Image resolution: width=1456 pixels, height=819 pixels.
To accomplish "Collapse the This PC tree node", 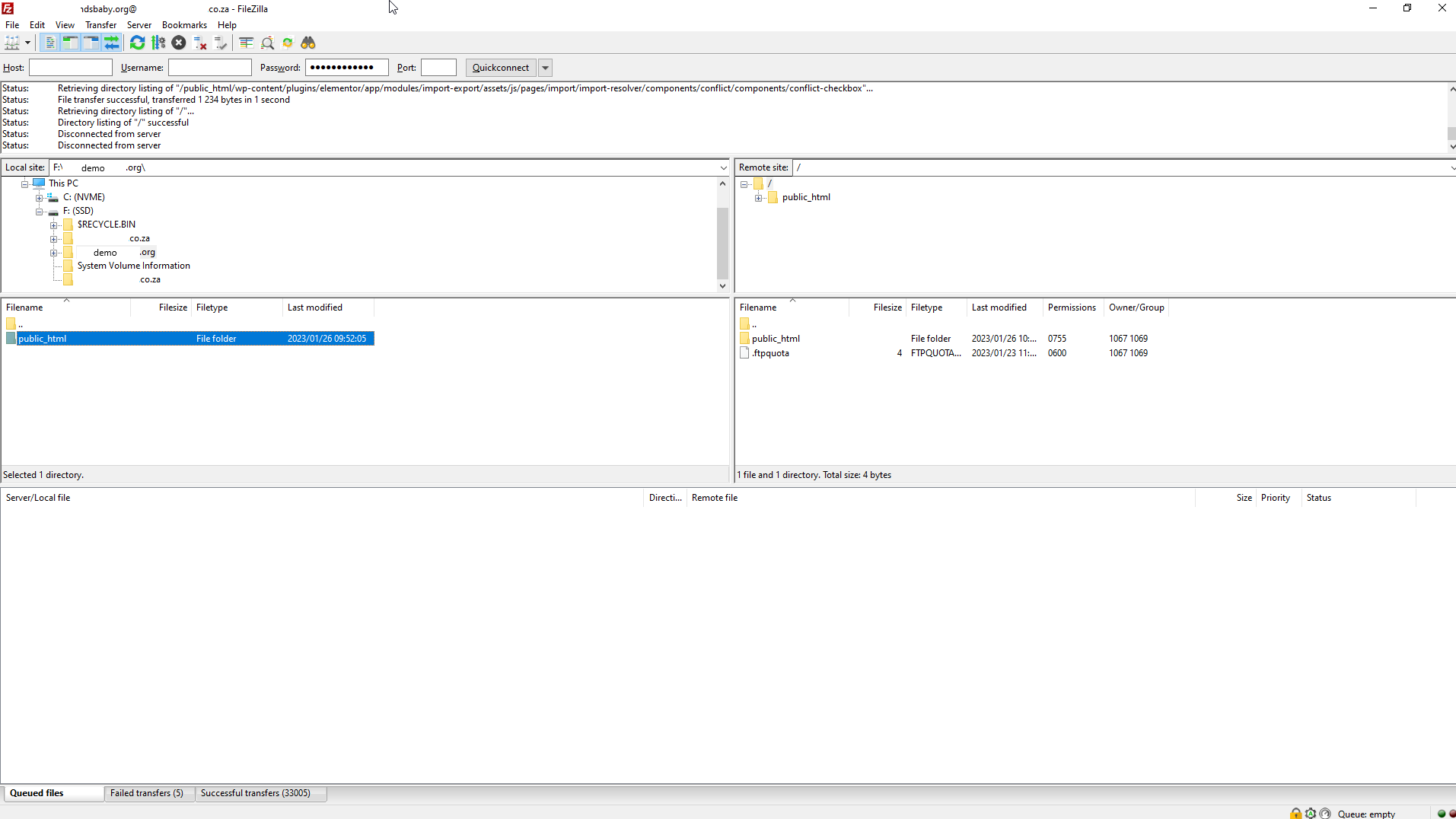I will tap(25, 184).
